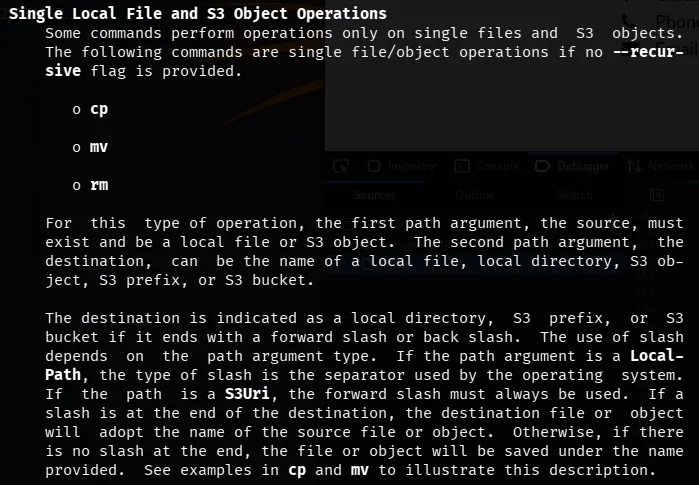The image size is (699, 485).
Task: Click the bold '--recur-' flag text
Action: point(648,52)
